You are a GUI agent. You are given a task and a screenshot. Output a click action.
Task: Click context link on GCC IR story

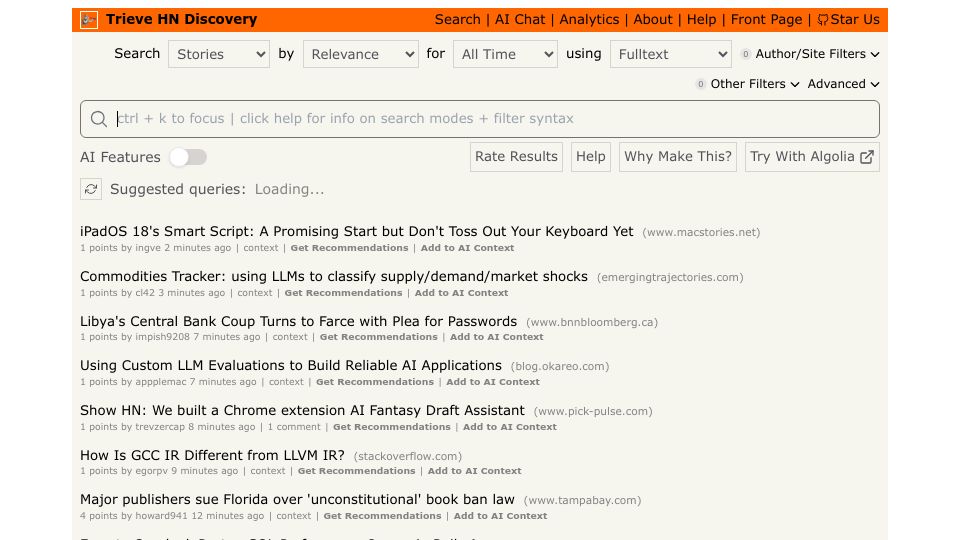click(x=268, y=471)
